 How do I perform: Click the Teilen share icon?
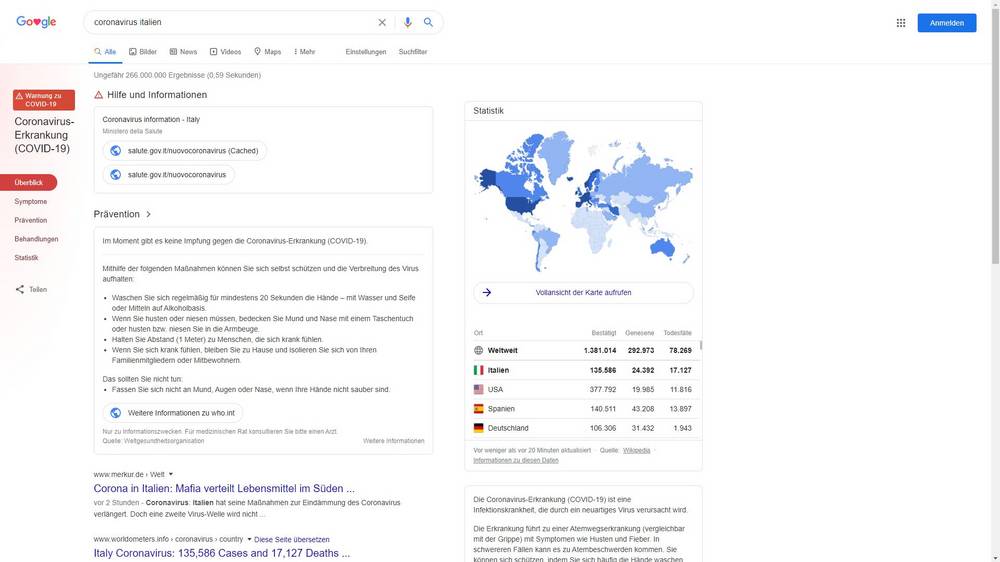pos(20,290)
